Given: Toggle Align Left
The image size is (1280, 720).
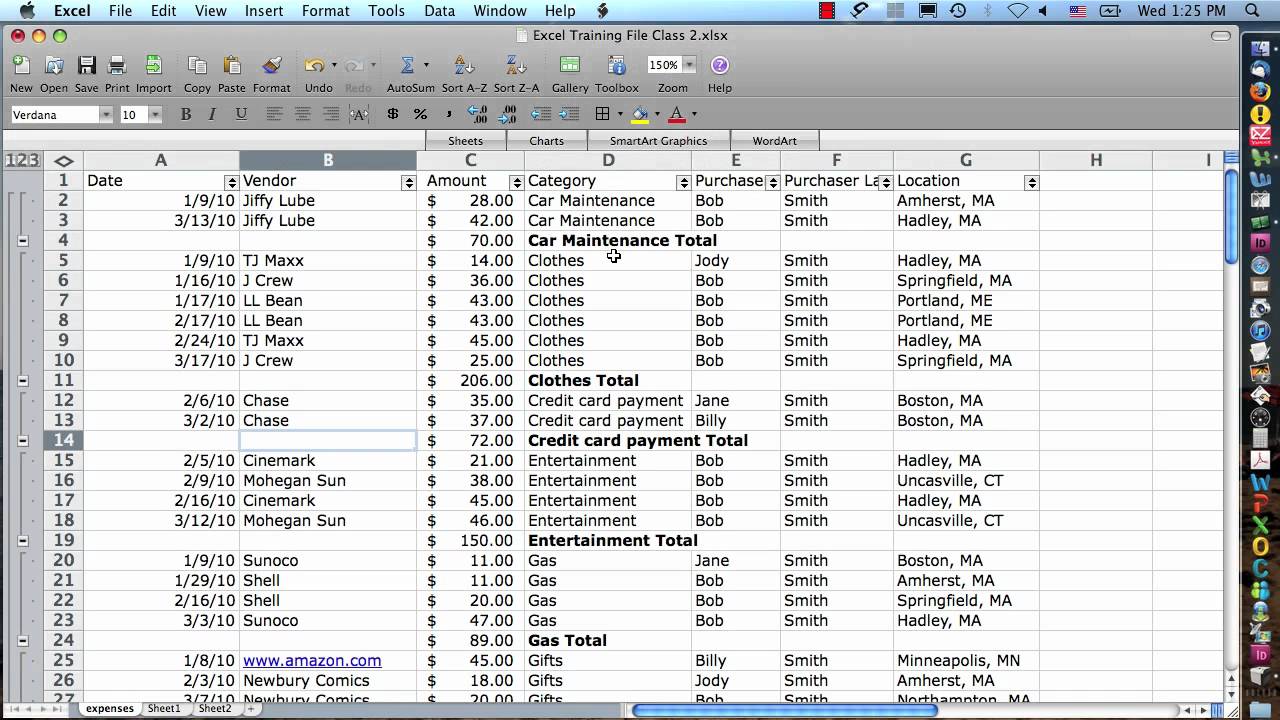Looking at the screenshot, I should click(x=274, y=115).
